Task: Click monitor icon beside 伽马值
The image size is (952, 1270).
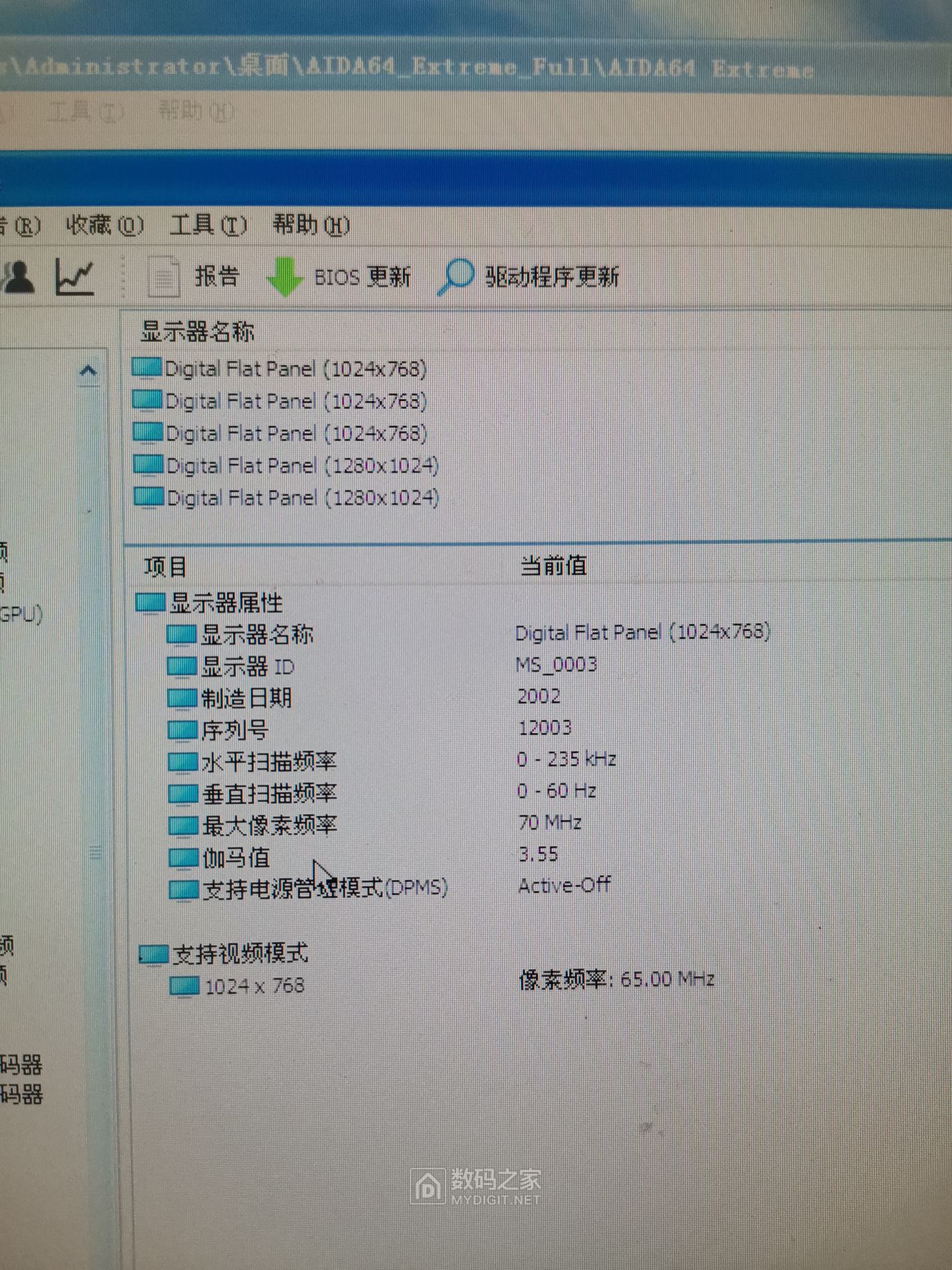Action: click(x=184, y=858)
